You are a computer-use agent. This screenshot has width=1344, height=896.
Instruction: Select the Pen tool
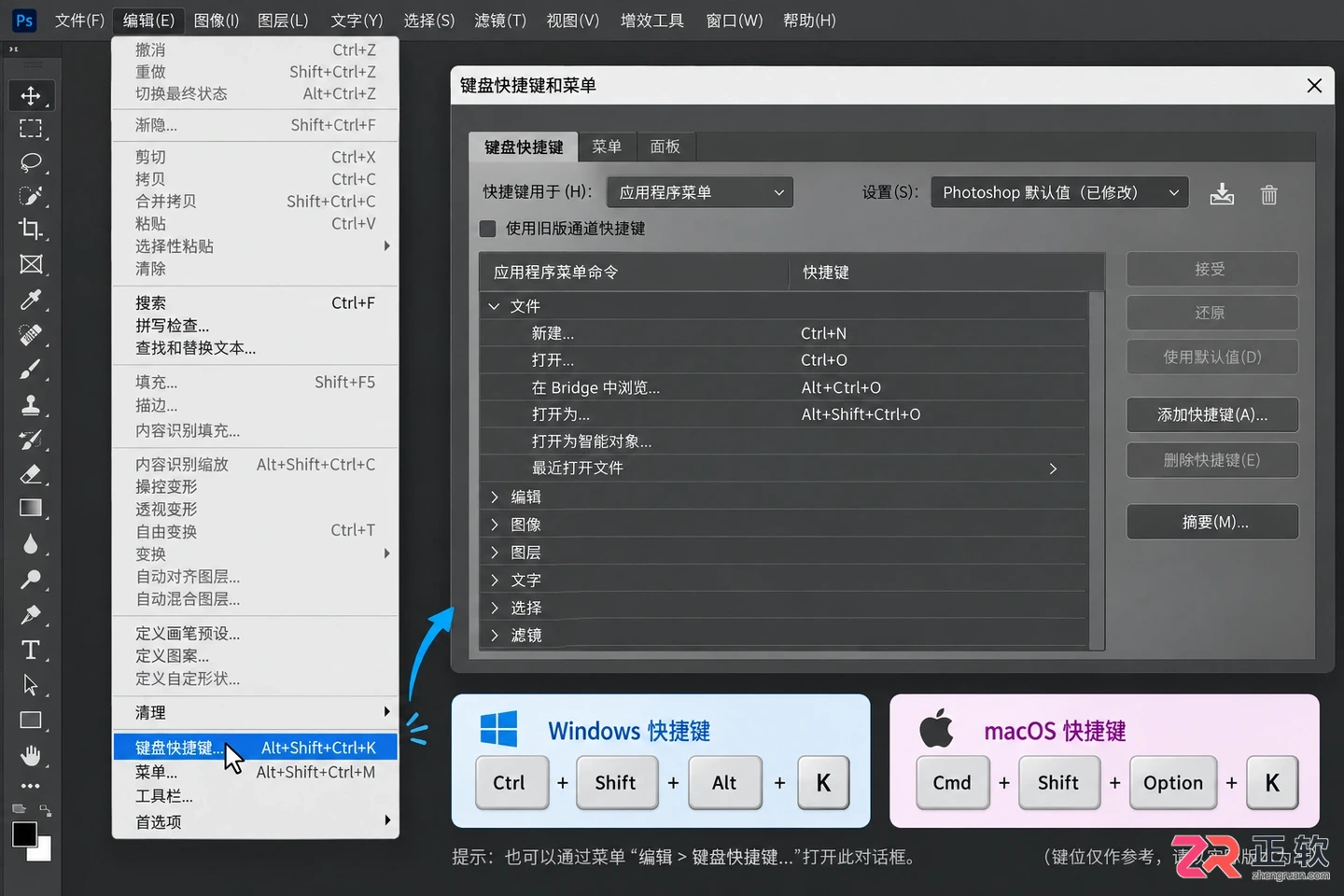tap(31, 615)
